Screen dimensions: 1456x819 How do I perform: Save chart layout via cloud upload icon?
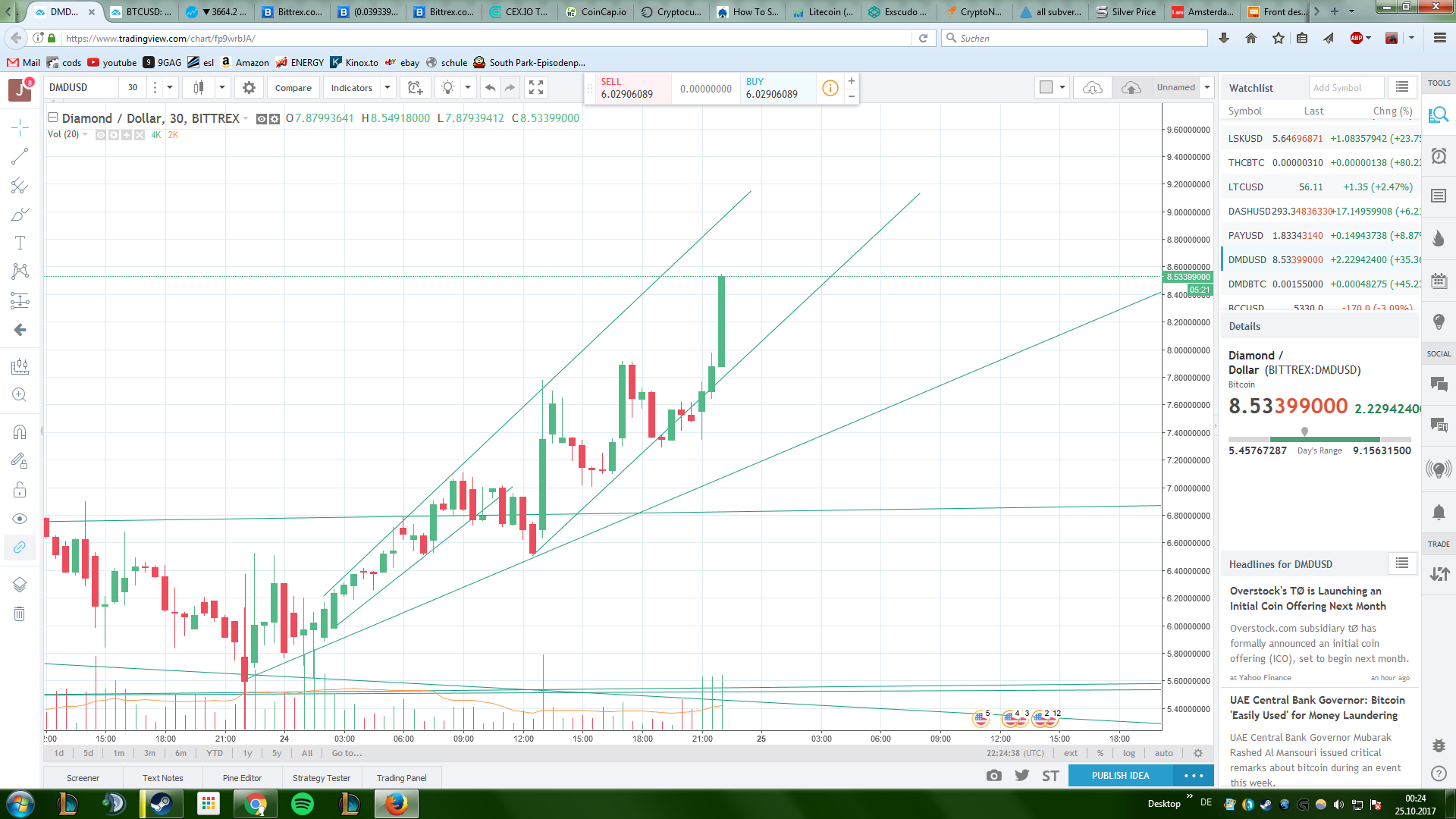coord(1131,88)
